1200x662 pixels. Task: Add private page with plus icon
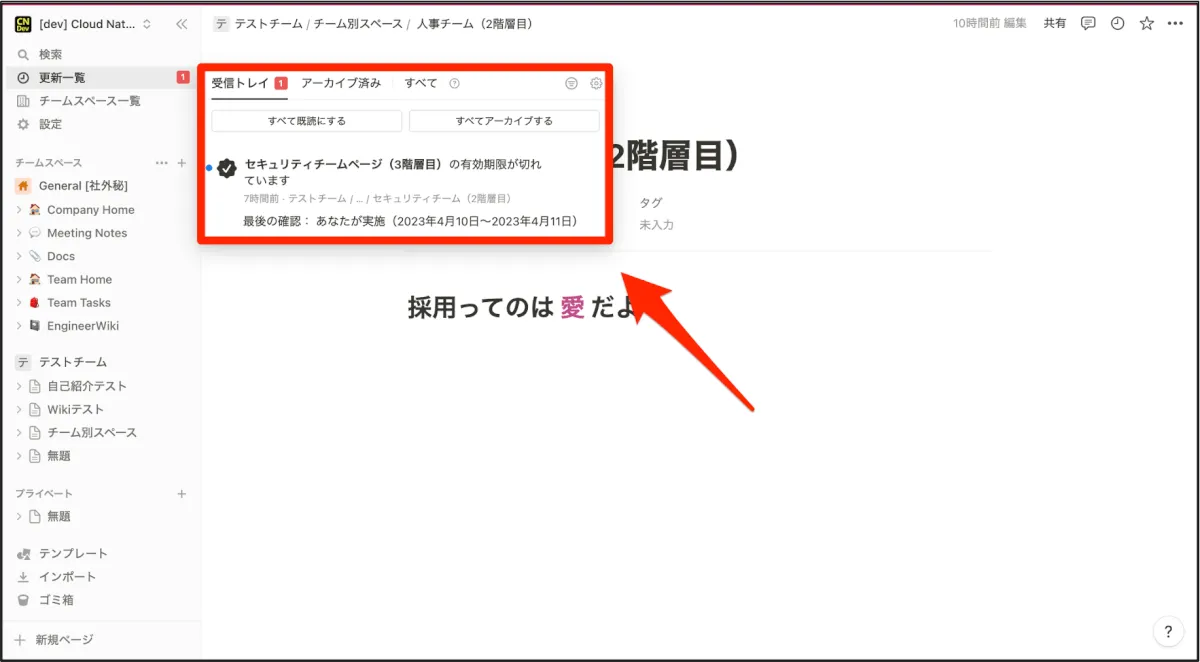182,494
